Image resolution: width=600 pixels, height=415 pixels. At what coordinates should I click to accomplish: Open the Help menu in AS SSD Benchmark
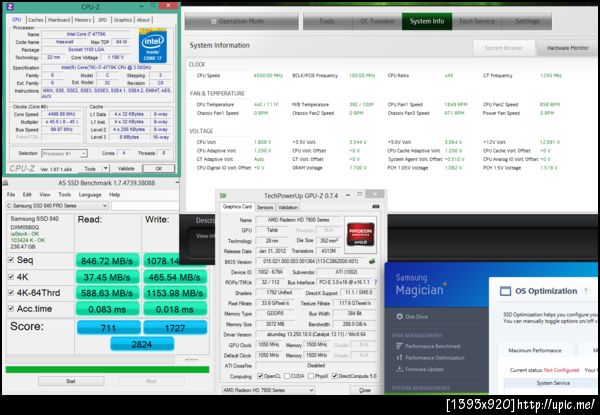click(115, 195)
